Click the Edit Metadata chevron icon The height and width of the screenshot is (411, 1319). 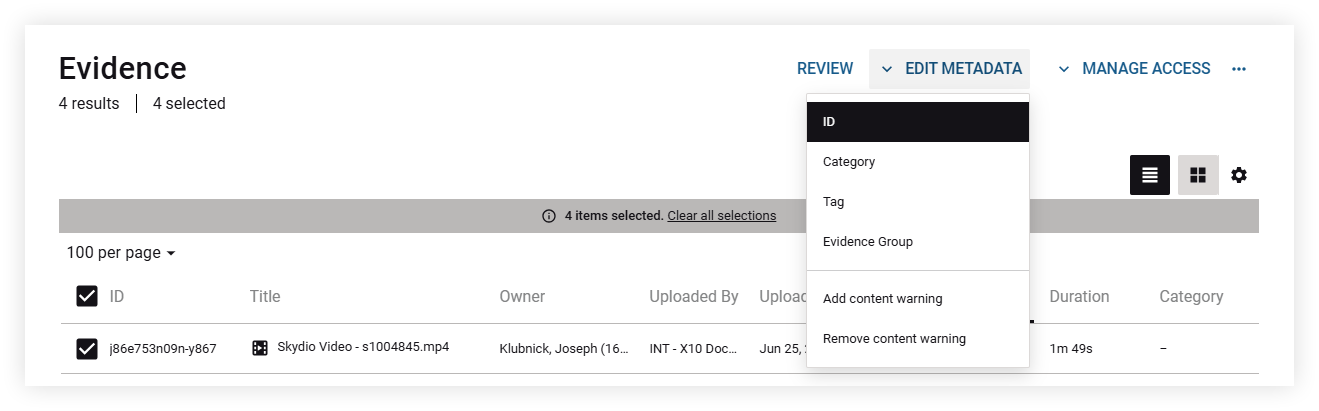tap(887, 69)
